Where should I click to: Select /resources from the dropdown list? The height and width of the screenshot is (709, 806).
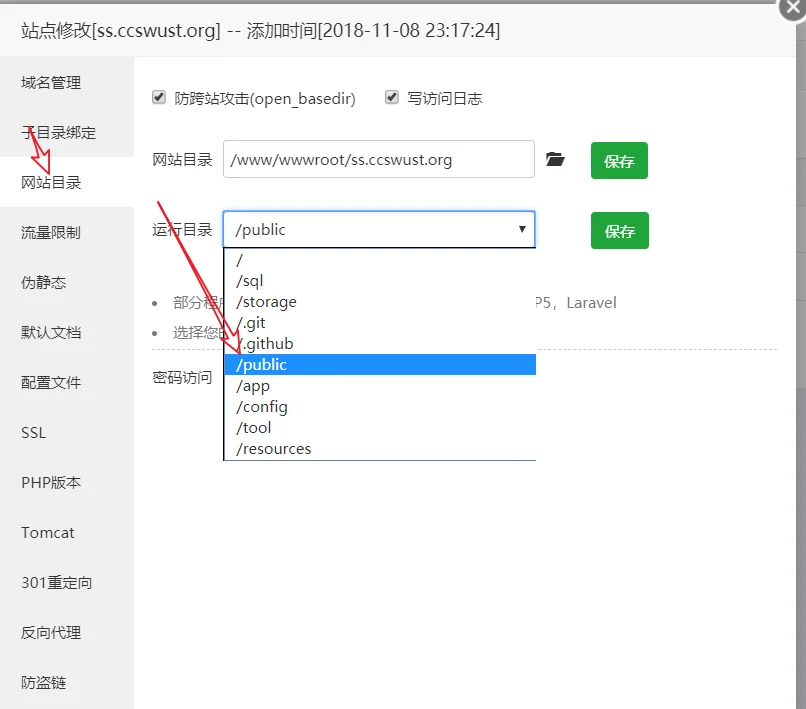[x=380, y=449]
